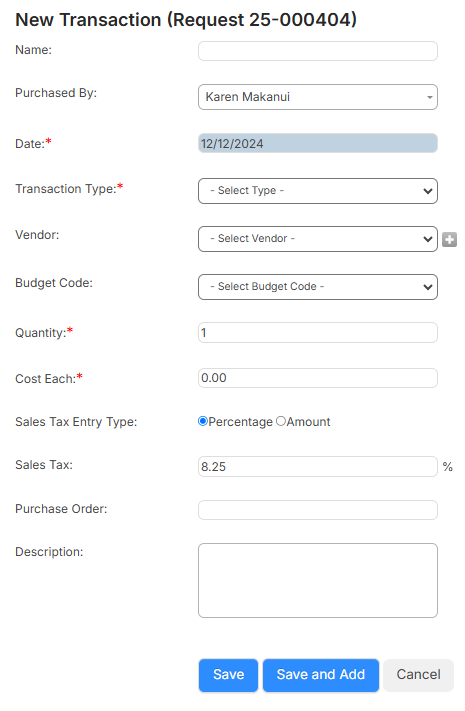Viewport: 465px width, 711px height.
Task: Click the Save button
Action: coord(228,675)
